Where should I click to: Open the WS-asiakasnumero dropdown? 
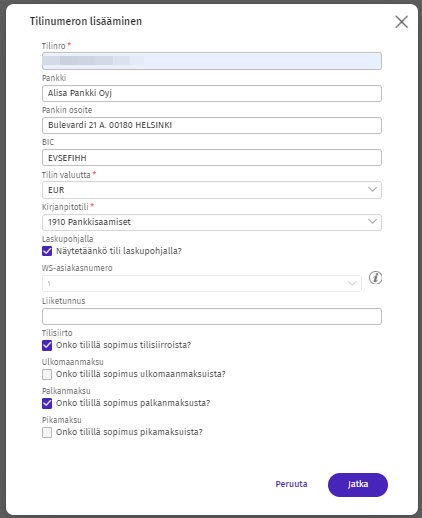[202, 284]
